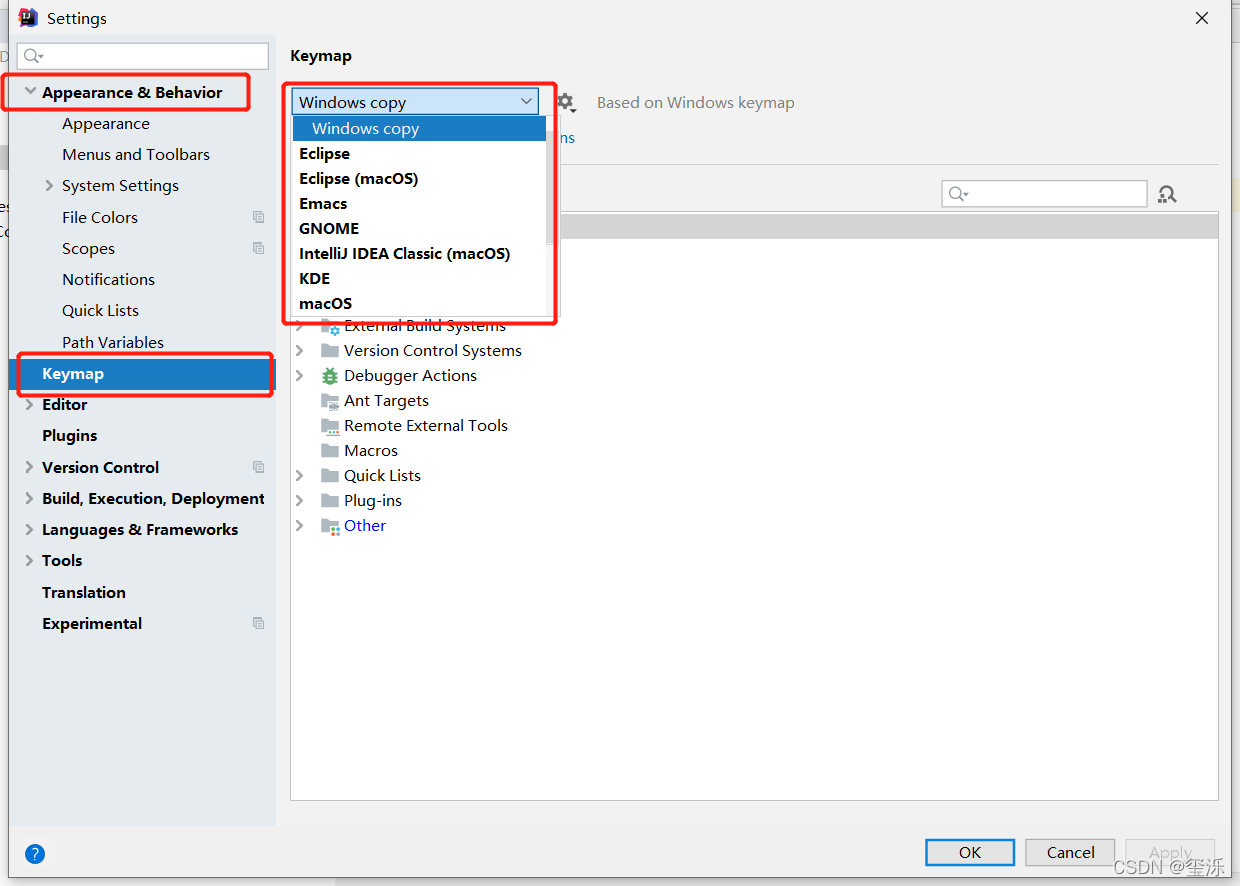Image resolution: width=1240 pixels, height=886 pixels.
Task: Open the Plugins settings page
Action: [70, 436]
